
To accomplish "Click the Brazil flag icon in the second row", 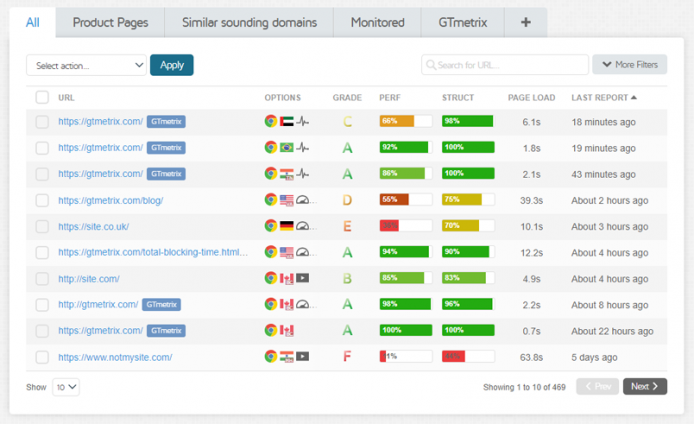I will tap(287, 148).
